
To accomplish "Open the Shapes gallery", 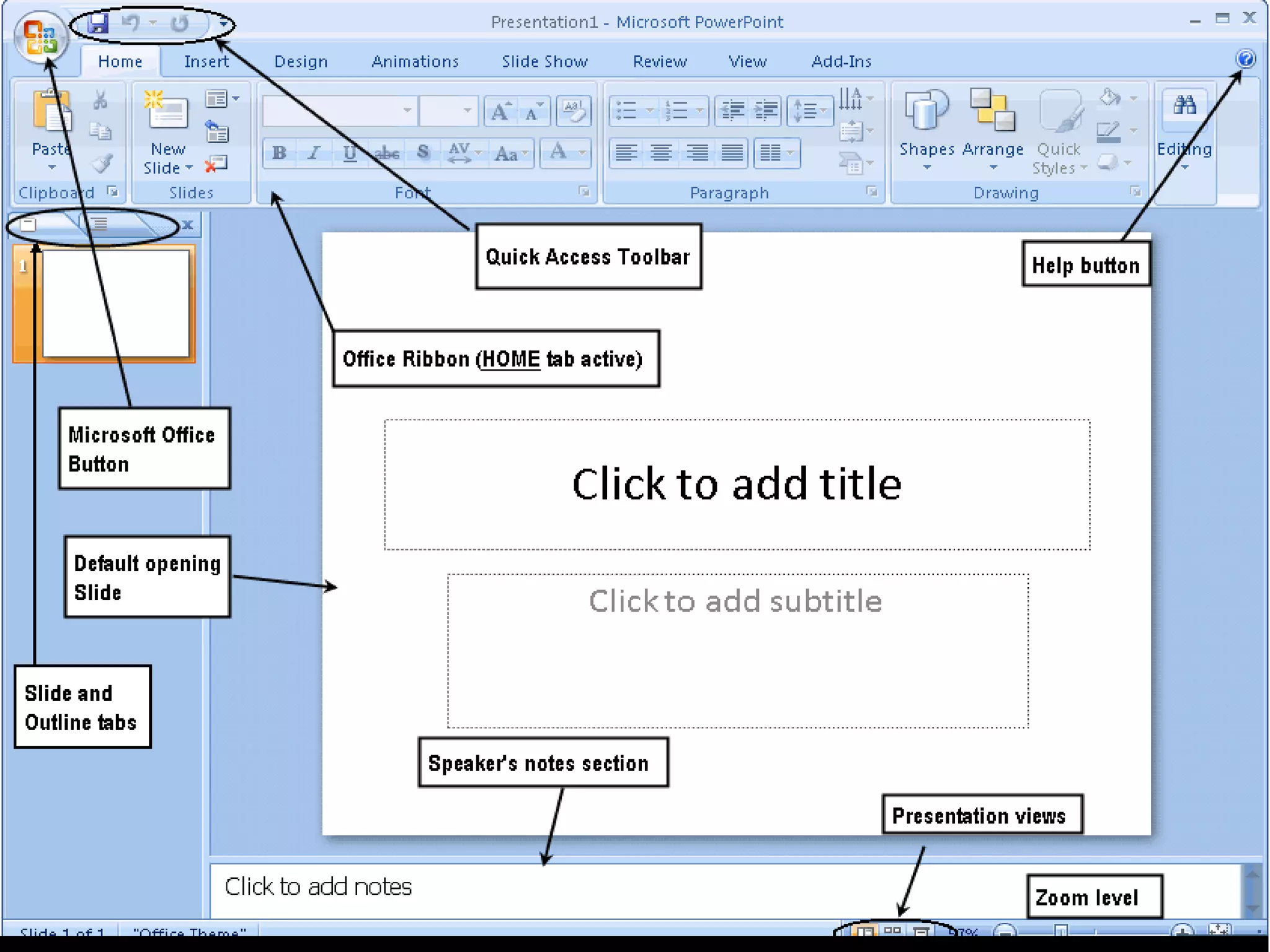I will [926, 112].
